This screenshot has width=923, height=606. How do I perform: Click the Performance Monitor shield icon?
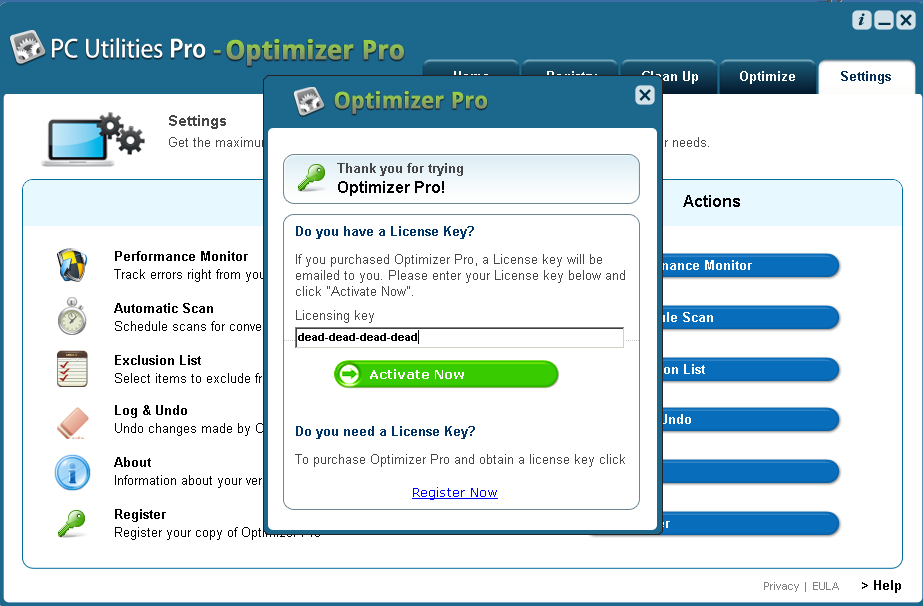72,265
